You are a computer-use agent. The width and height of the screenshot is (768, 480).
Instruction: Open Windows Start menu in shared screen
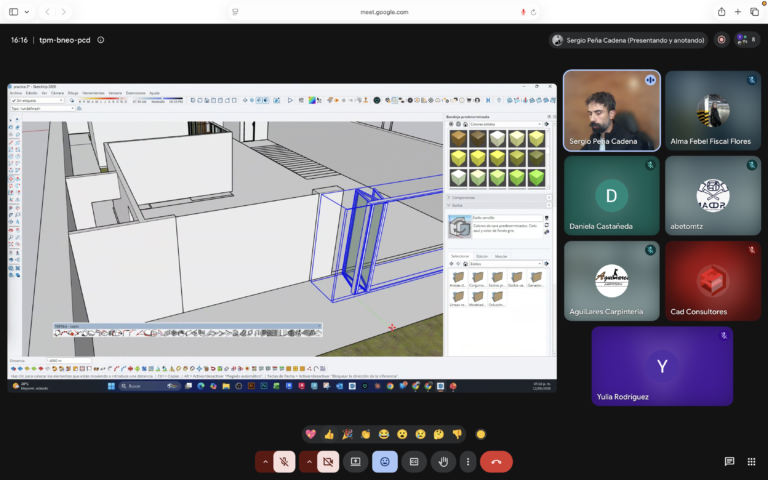coord(111,386)
